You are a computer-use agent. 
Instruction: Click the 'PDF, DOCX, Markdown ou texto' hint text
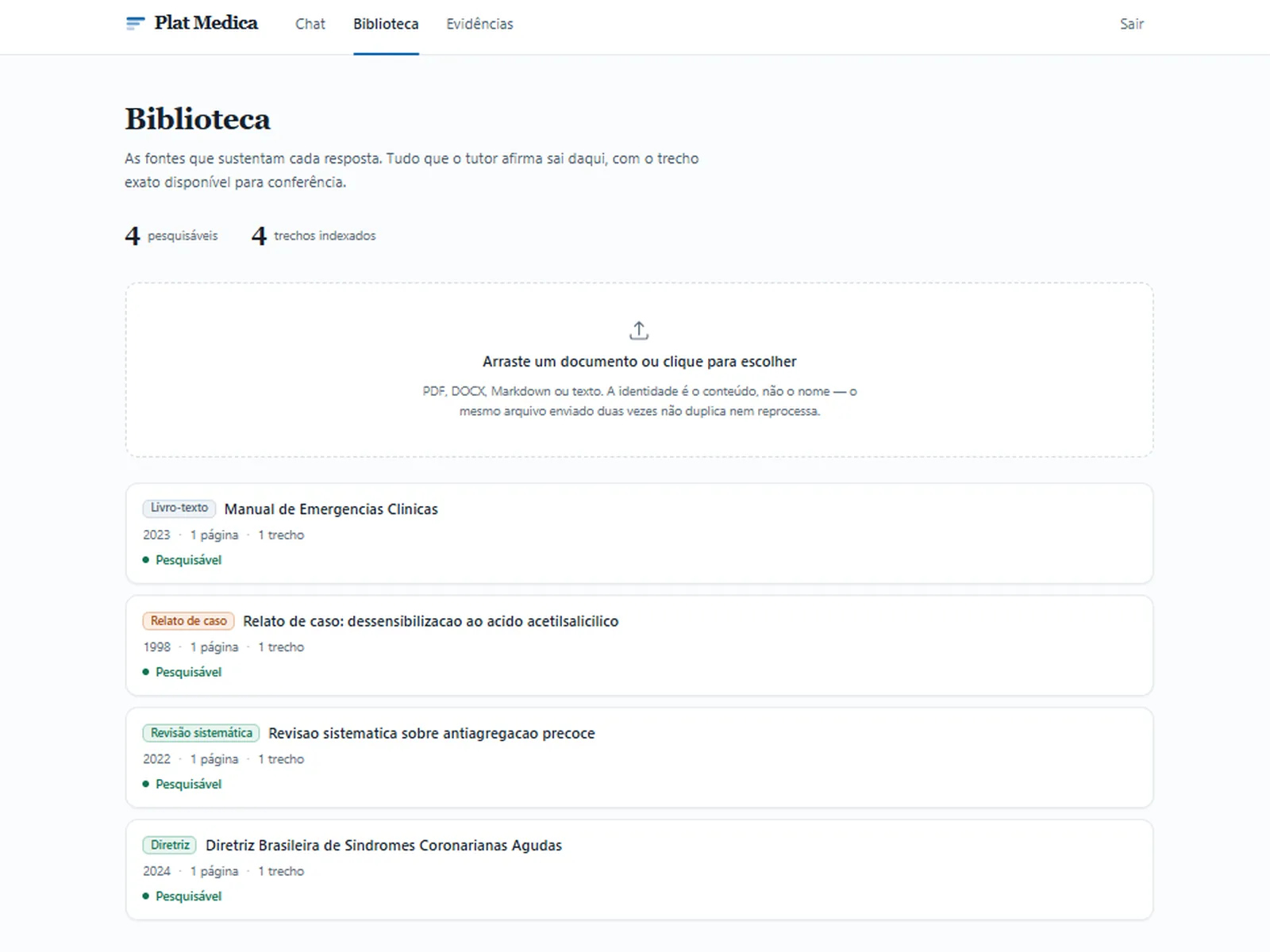(x=639, y=401)
